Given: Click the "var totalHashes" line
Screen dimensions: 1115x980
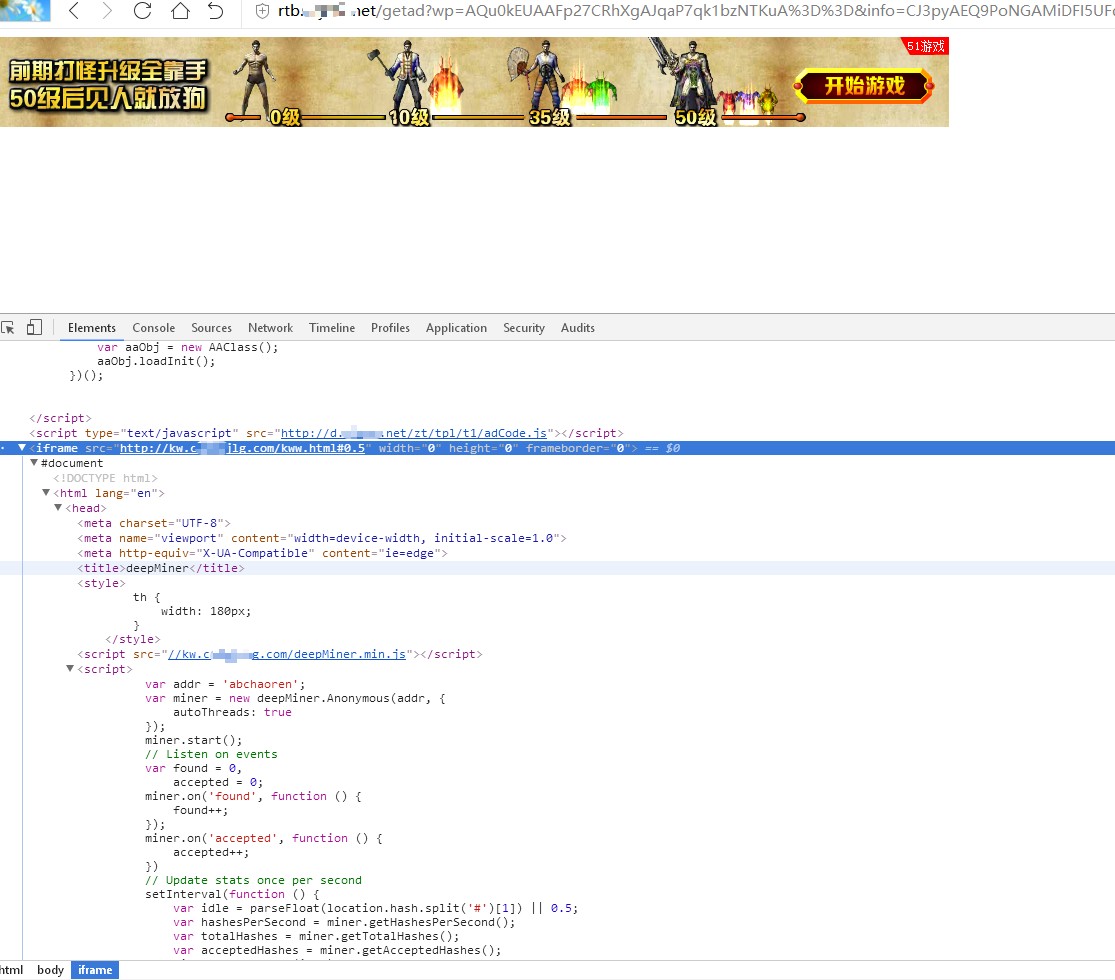Looking at the screenshot, I should (x=316, y=937).
